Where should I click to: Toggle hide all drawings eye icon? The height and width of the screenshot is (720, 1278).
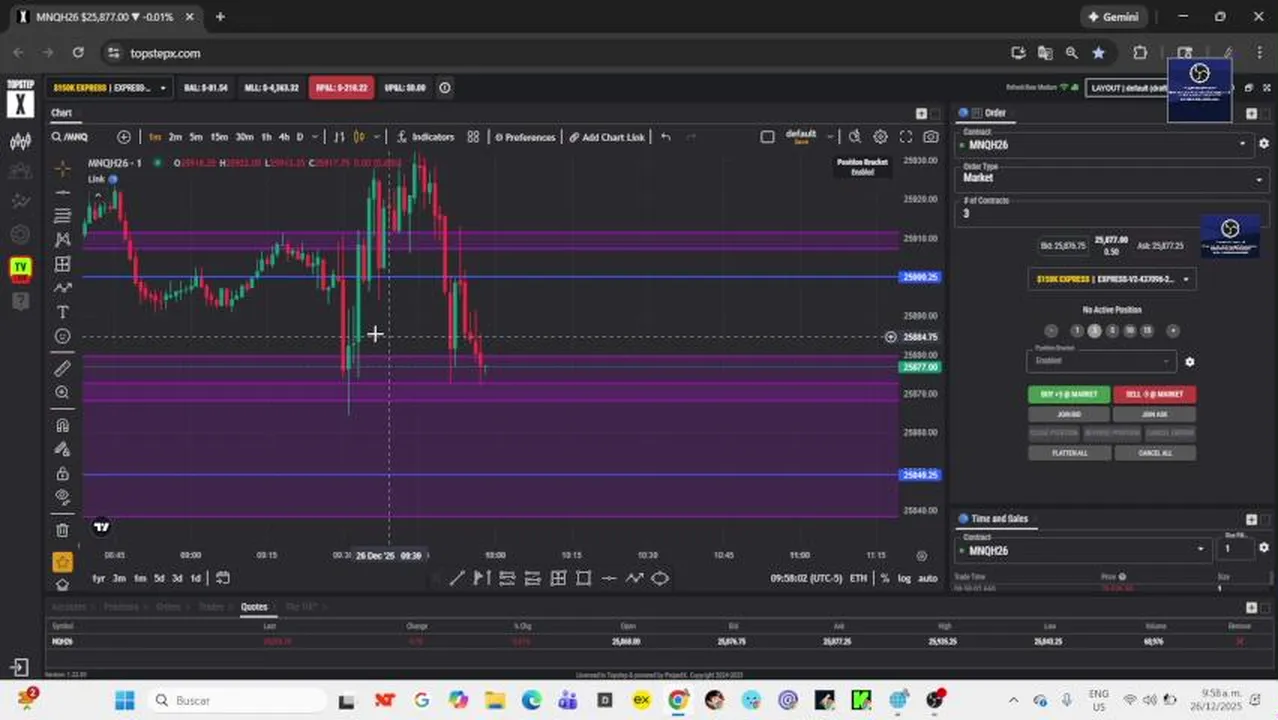point(62,497)
